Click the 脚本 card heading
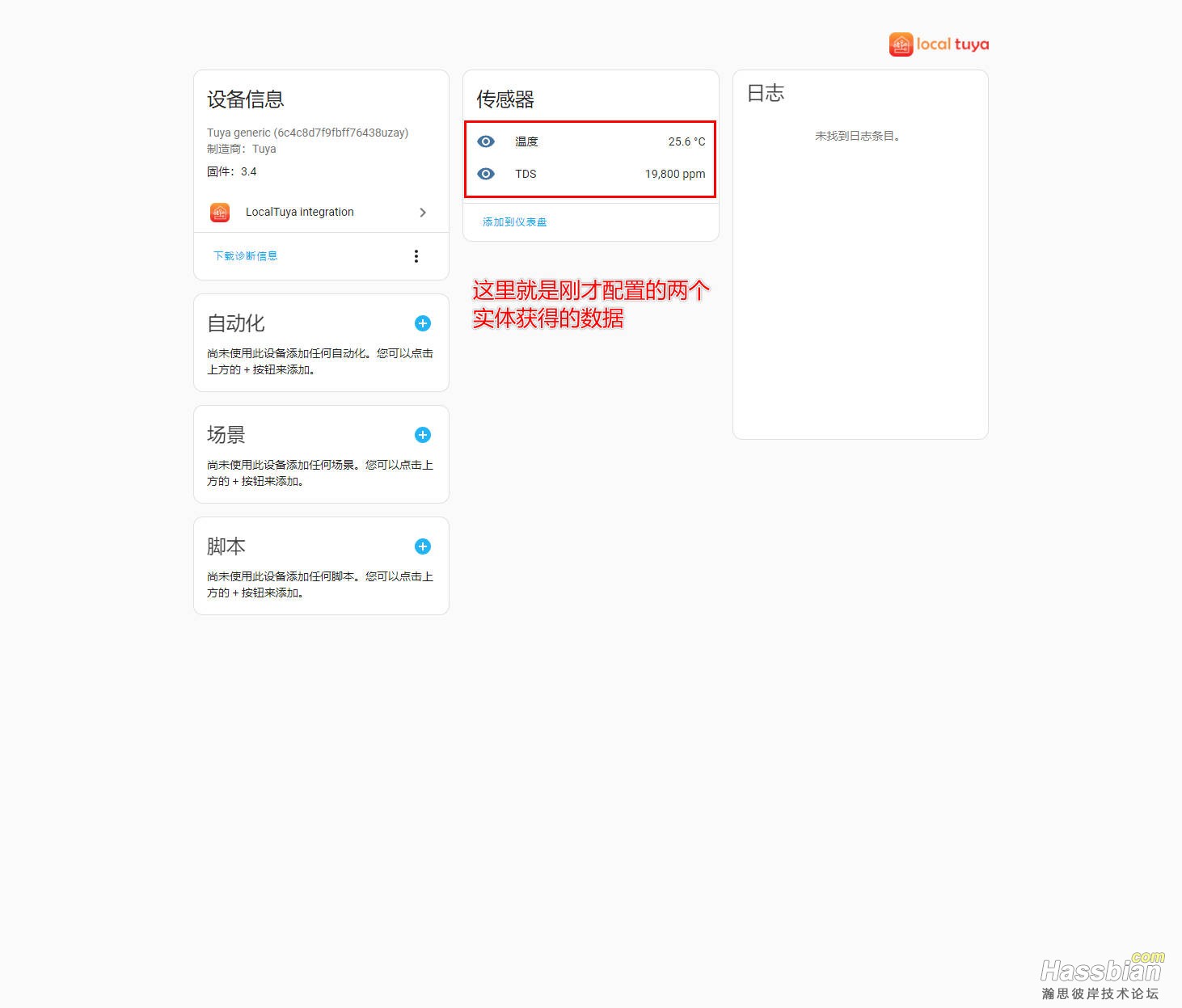This screenshot has height=1008, width=1182. point(226,546)
